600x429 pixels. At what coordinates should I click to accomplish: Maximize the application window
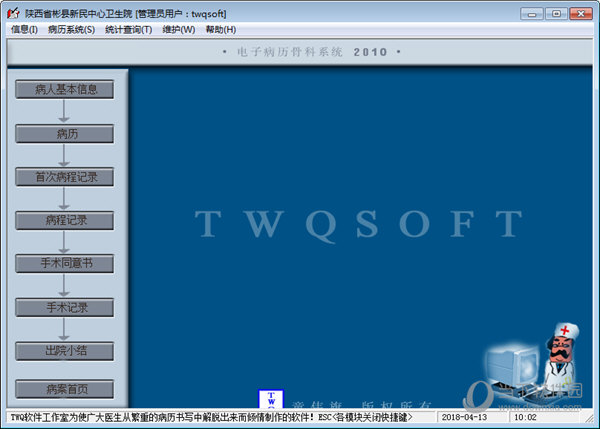tap(556, 14)
